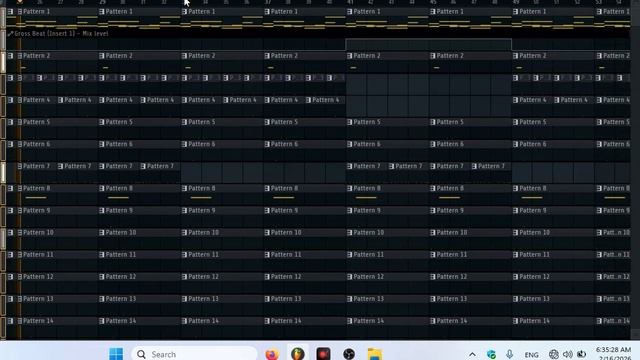Open clip menu icon of Pattern 10 at bar 41

(x=350, y=233)
